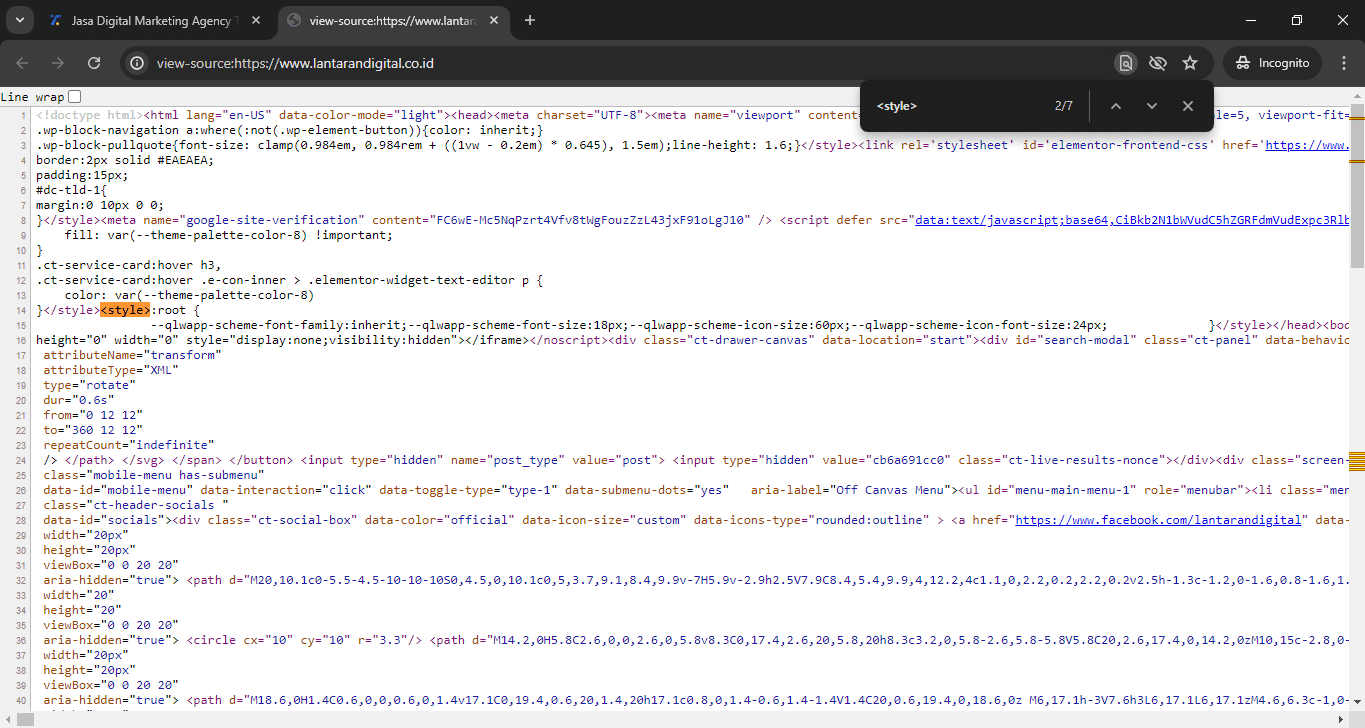Open the find-in-page icon in address bar
This screenshot has width=1365, height=728.
pyautogui.click(x=1126, y=63)
